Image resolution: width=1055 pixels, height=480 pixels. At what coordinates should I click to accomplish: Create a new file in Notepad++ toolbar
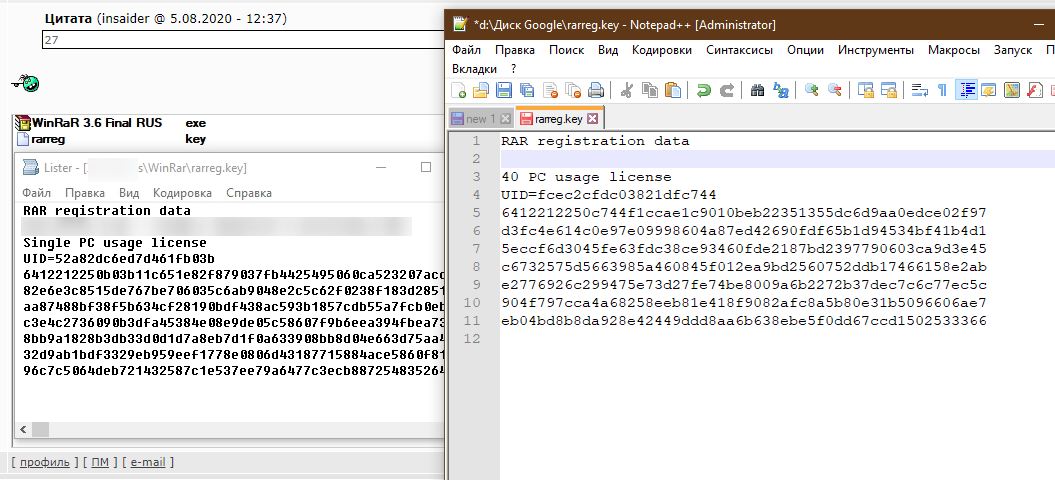458,90
